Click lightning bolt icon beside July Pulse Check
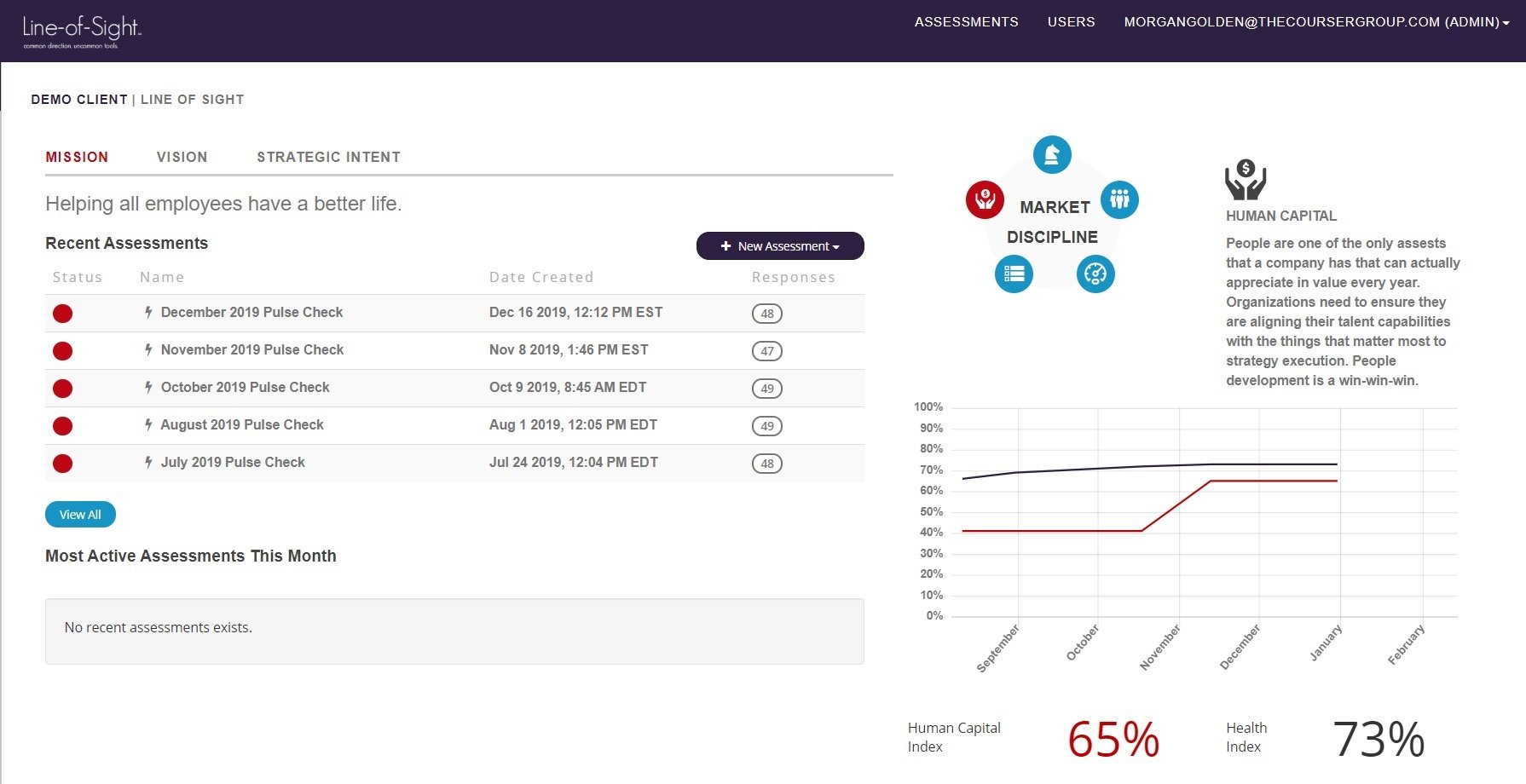This screenshot has width=1526, height=784. point(148,462)
